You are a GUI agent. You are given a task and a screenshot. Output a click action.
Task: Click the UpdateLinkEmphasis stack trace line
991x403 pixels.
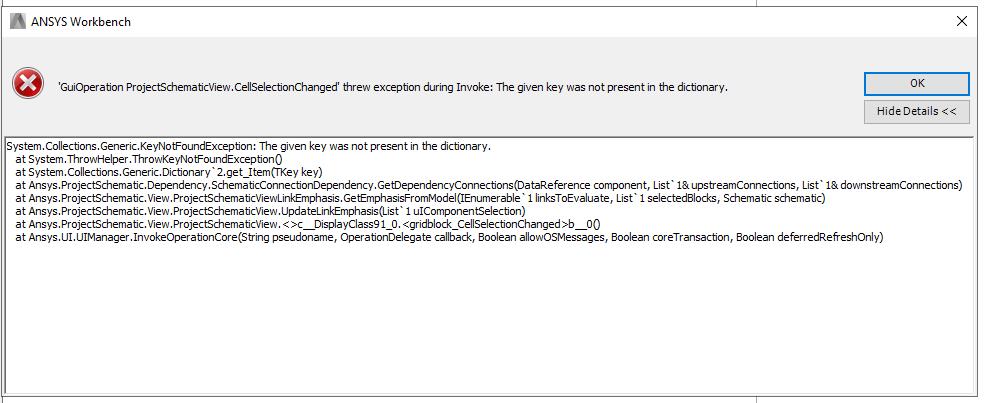coord(270,211)
